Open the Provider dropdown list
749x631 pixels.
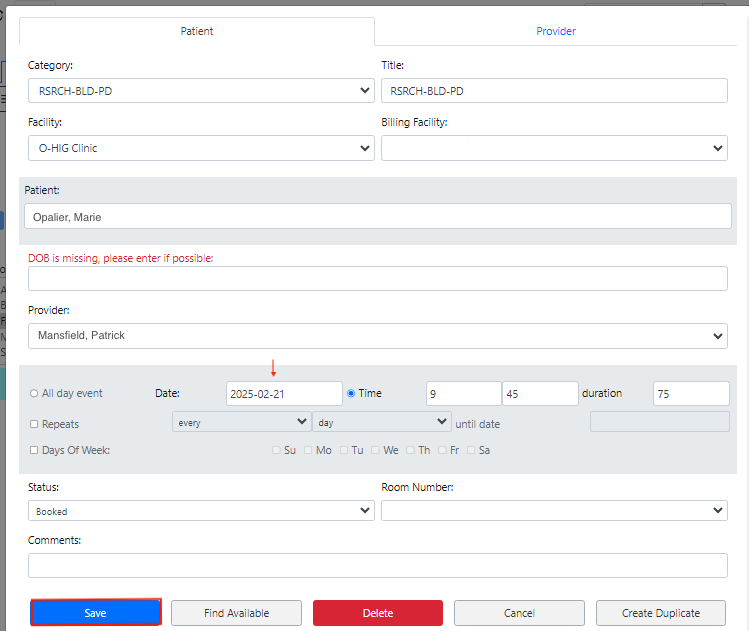click(377, 336)
